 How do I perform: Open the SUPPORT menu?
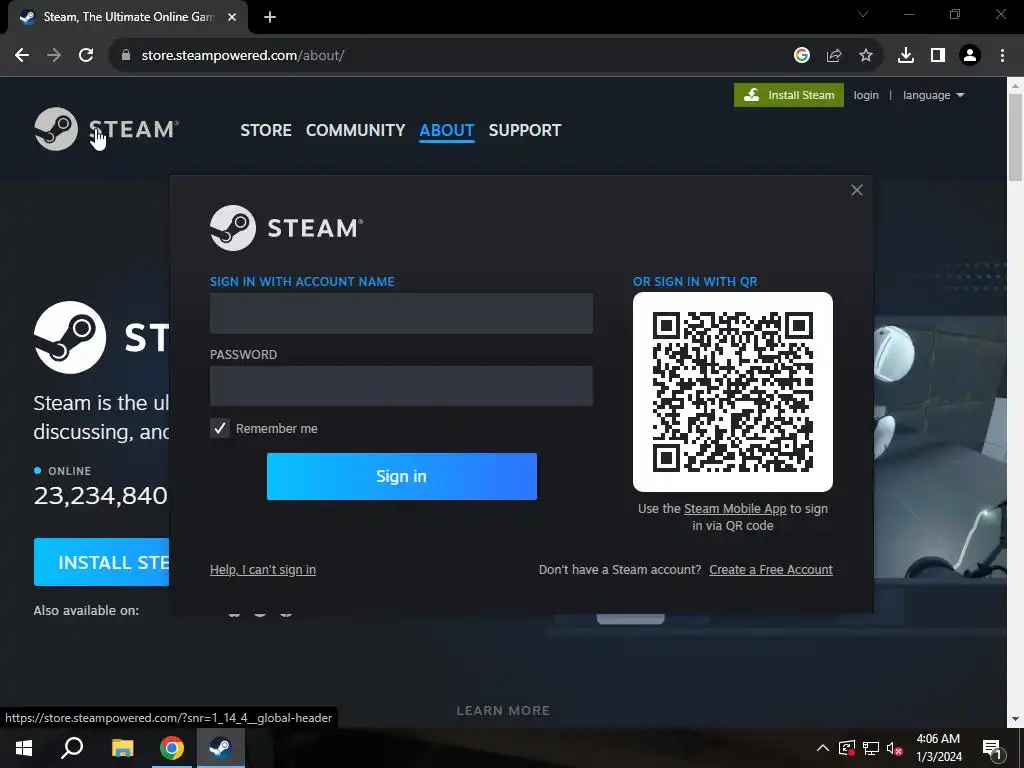point(525,130)
